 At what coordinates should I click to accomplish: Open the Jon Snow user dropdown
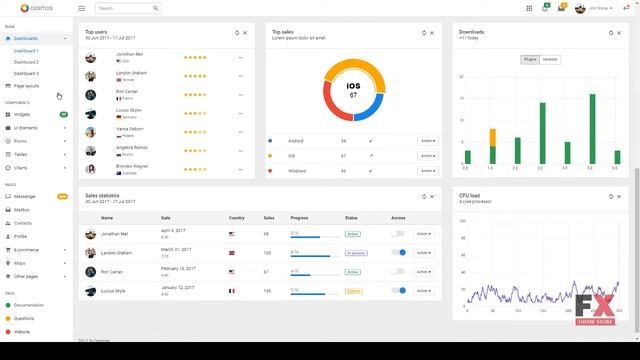pyautogui.click(x=594, y=8)
